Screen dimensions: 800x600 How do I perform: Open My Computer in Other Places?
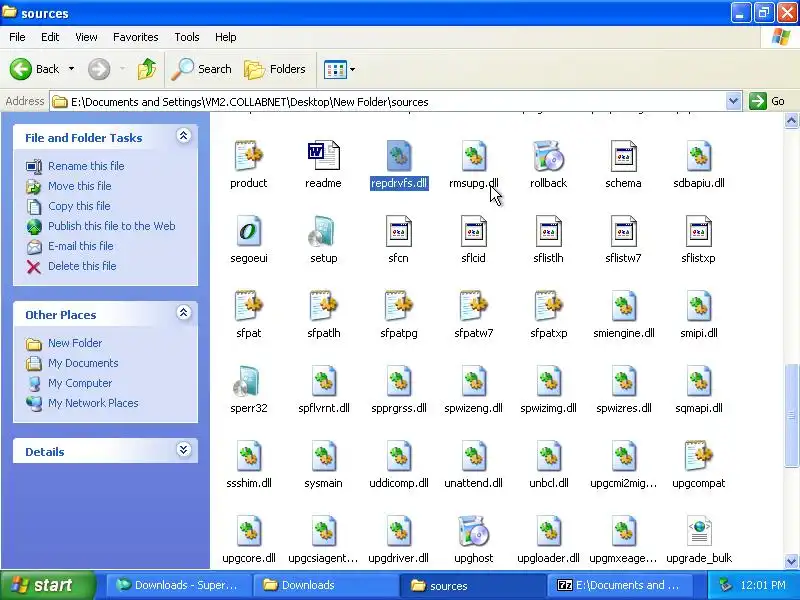(x=80, y=383)
